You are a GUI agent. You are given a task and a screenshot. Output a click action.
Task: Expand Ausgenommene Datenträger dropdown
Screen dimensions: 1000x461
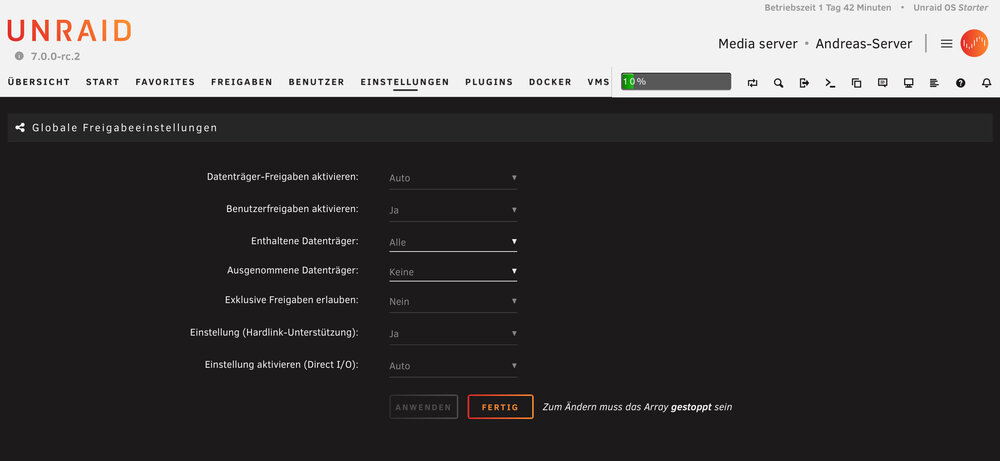tap(453, 272)
